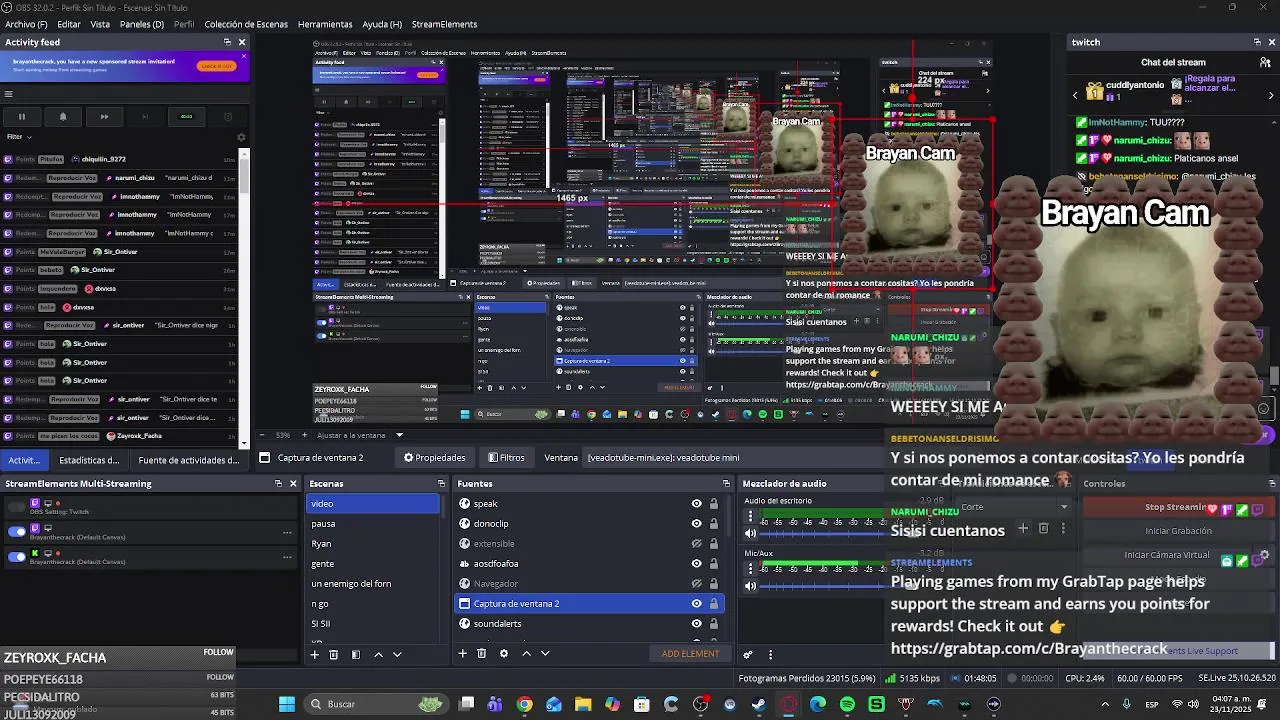Image resolution: width=1280 pixels, height=720 pixels.
Task: Select the pausa scene
Action: 373,524
